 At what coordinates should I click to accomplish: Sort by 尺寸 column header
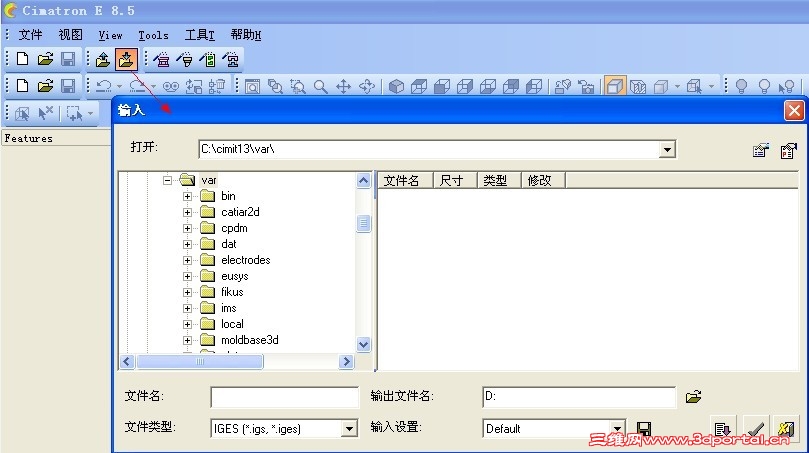pyautogui.click(x=455, y=181)
